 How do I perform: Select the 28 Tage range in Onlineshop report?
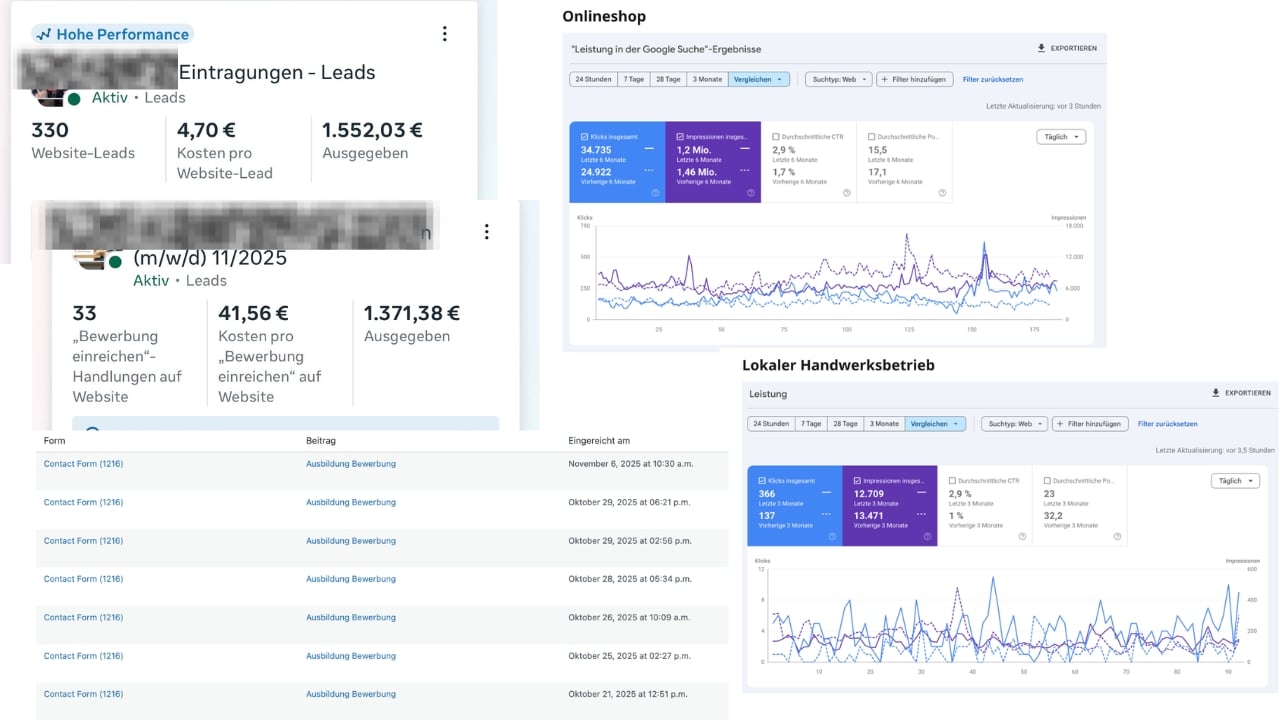pos(668,79)
